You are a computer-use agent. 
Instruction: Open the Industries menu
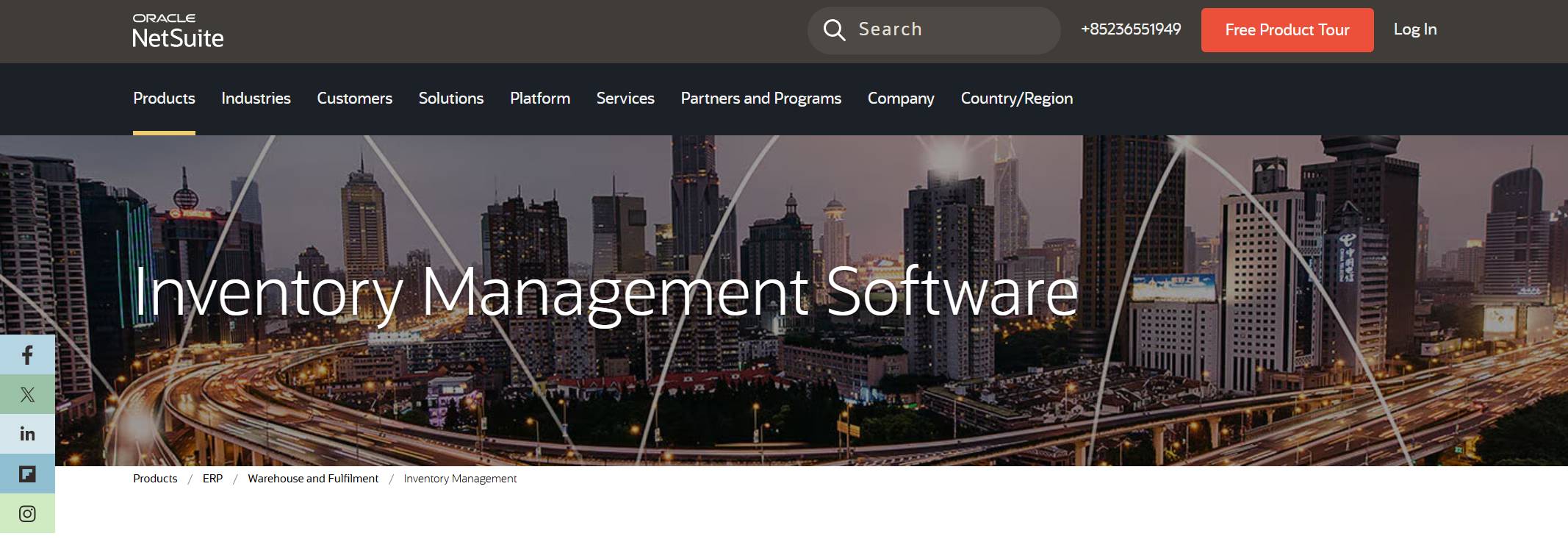256,99
